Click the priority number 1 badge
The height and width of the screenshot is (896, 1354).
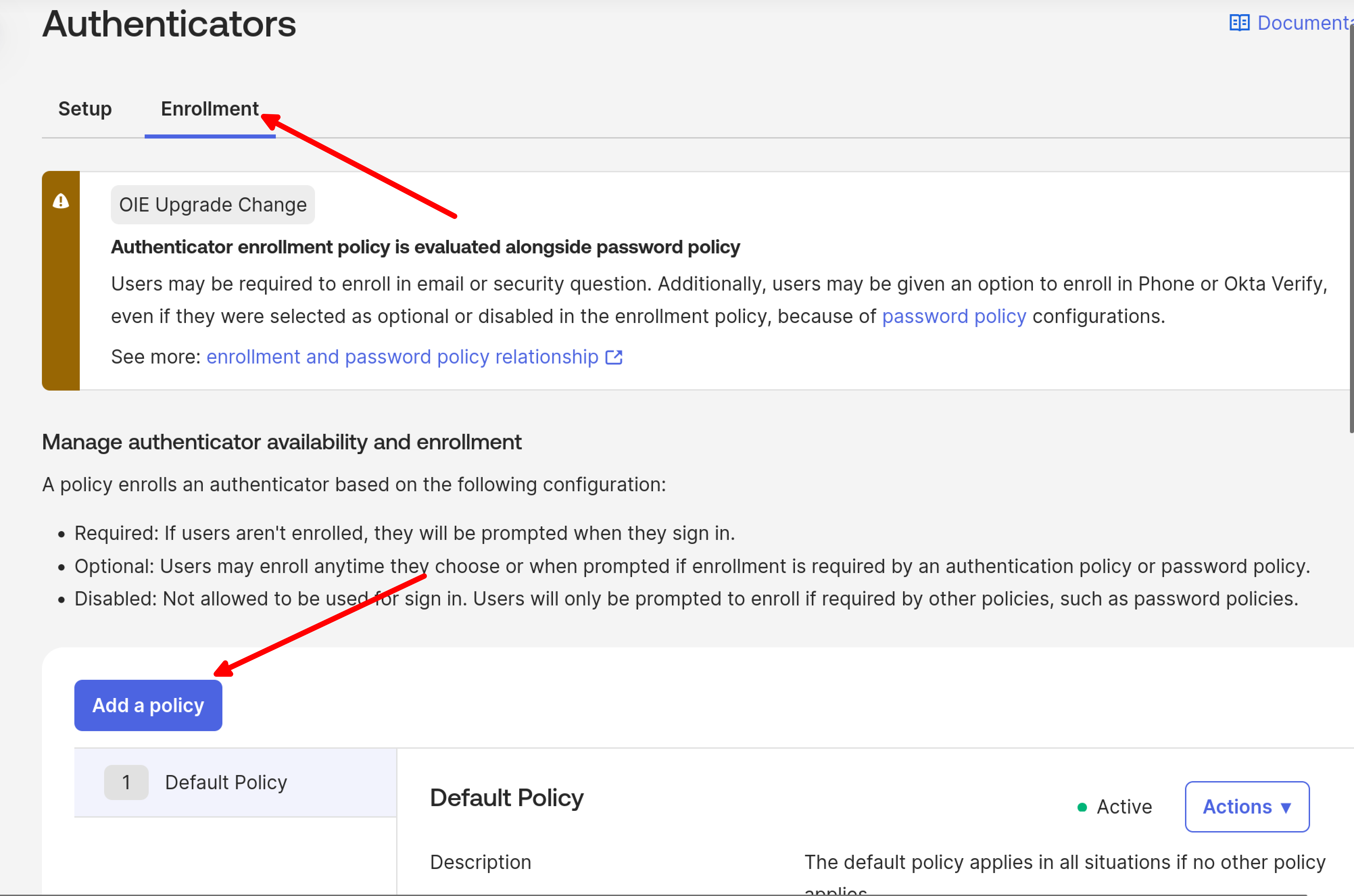[126, 782]
